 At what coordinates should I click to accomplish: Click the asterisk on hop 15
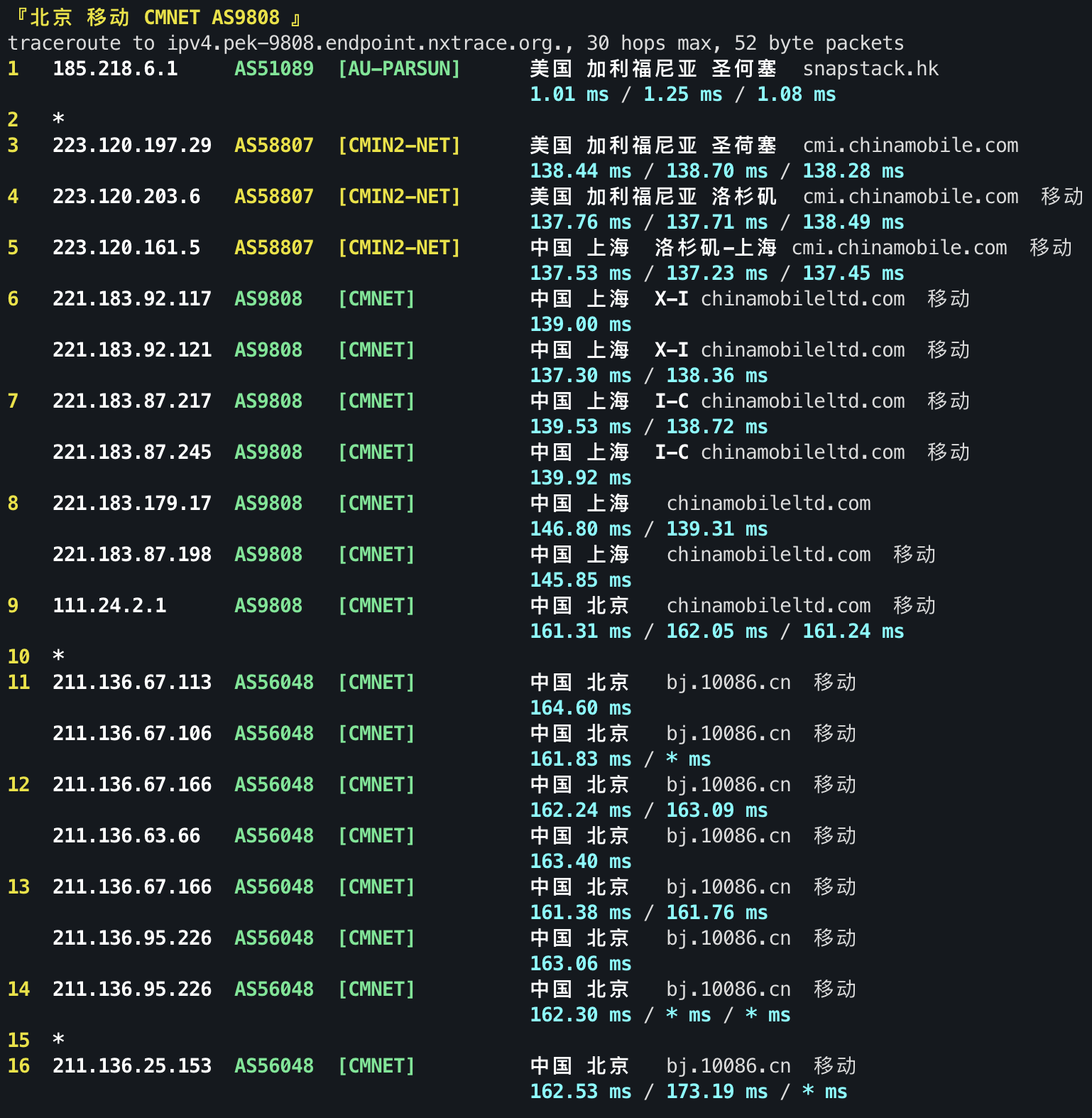pos(58,1039)
